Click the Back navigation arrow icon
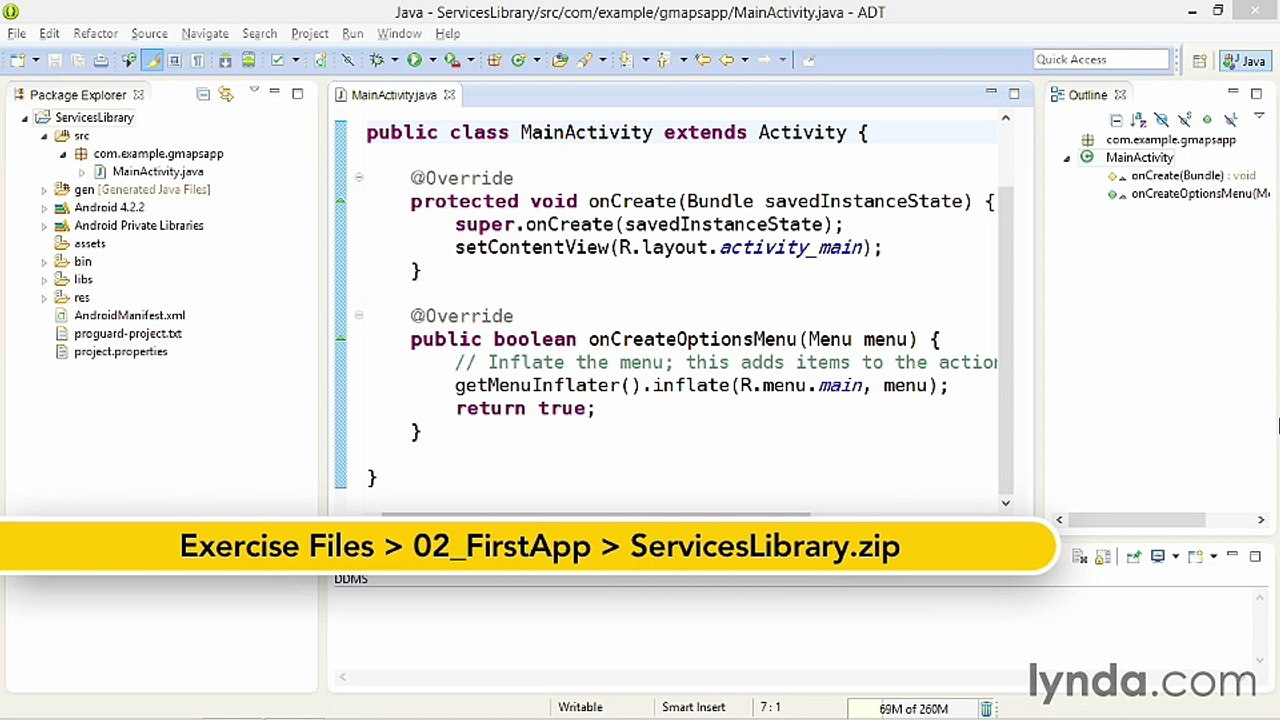Image resolution: width=1280 pixels, height=720 pixels. pyautogui.click(x=727, y=60)
